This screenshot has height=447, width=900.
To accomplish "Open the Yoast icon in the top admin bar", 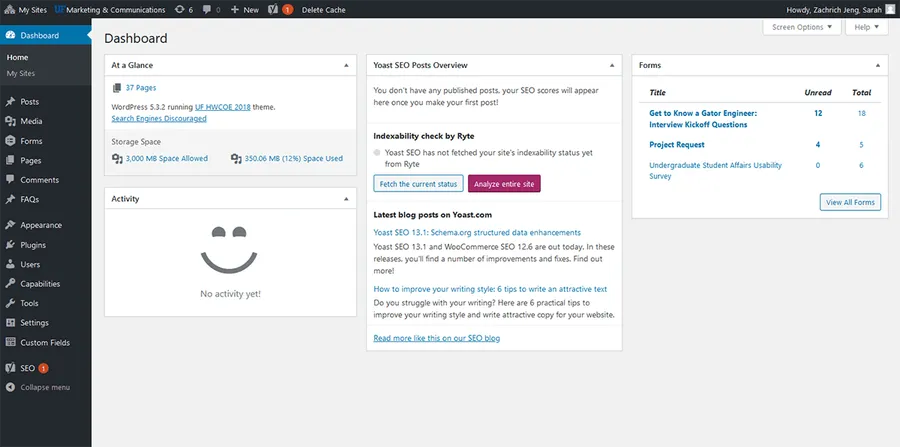I will coord(273,10).
